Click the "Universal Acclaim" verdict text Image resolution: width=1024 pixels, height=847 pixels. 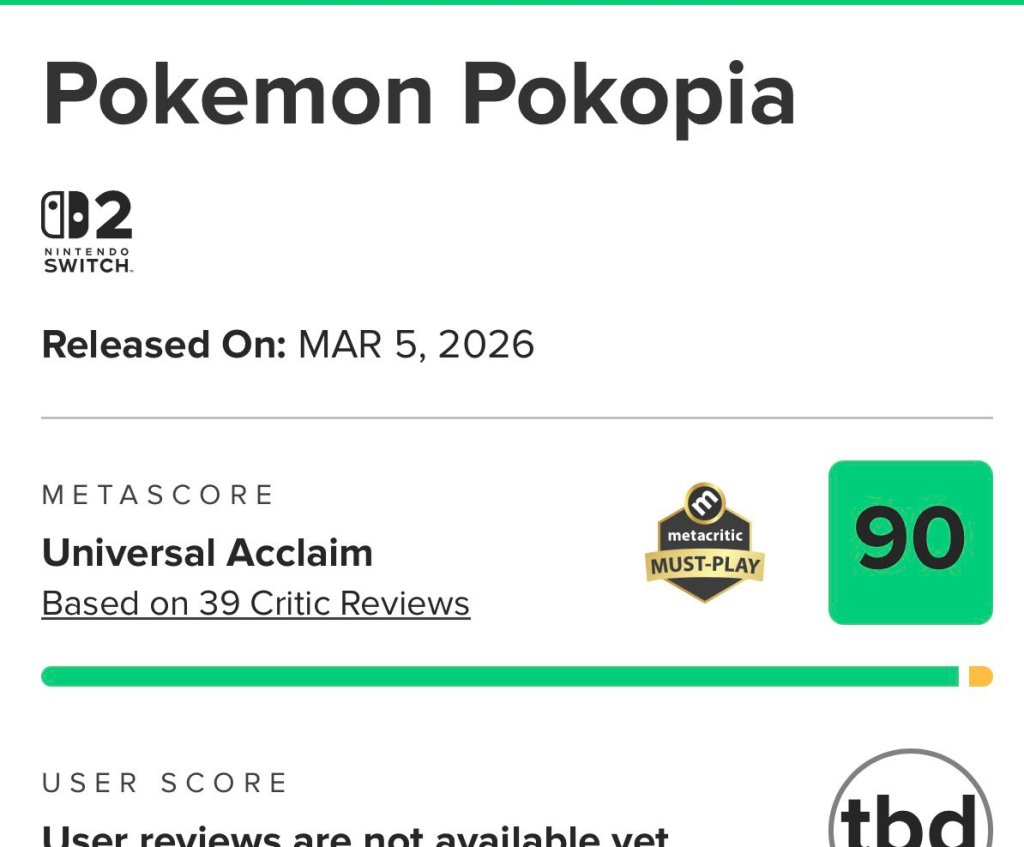(207, 553)
